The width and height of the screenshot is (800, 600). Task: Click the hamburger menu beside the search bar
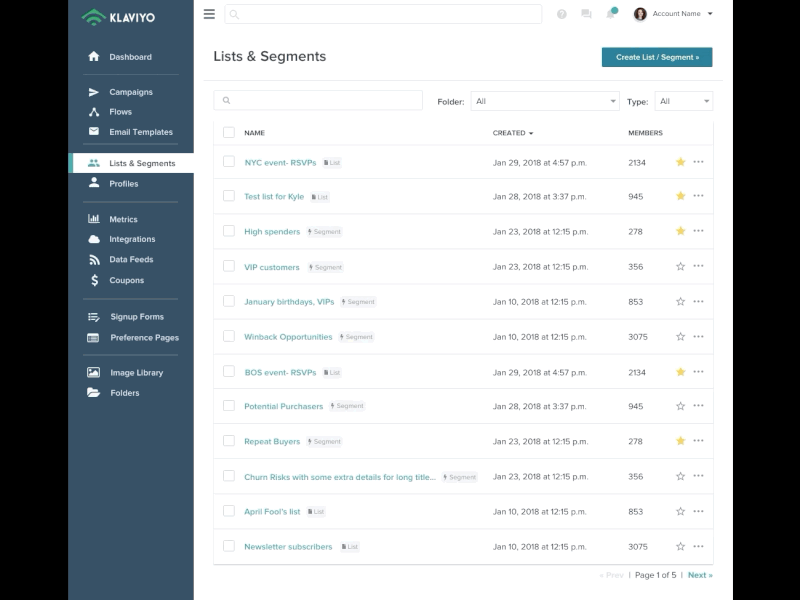[x=209, y=14]
